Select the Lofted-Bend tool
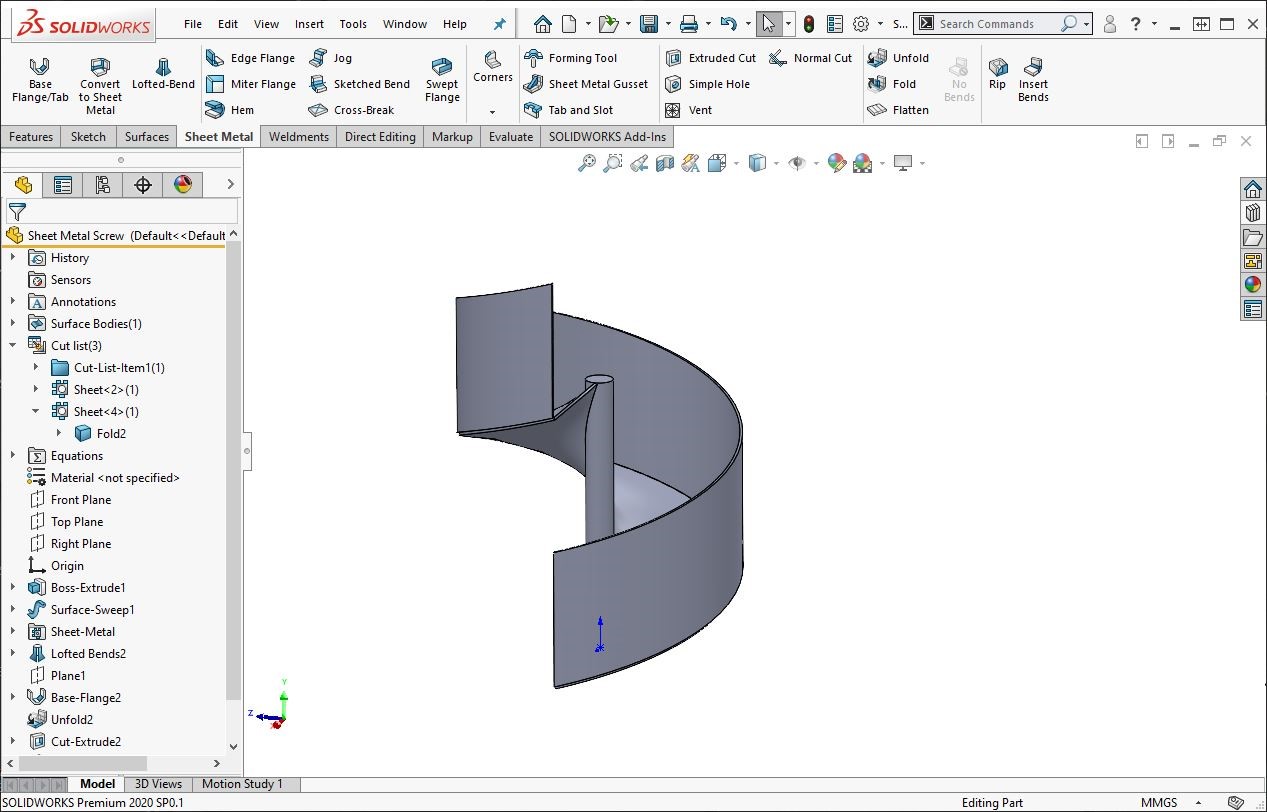1267x812 pixels. (x=163, y=75)
